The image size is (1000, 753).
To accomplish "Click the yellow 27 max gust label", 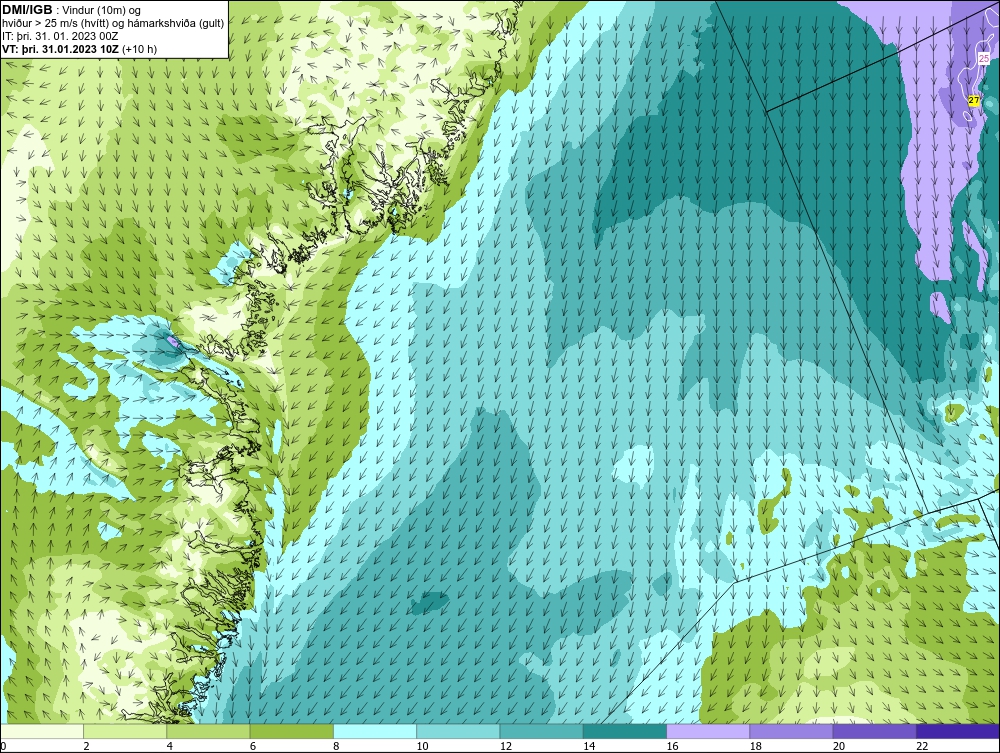I will click(973, 100).
